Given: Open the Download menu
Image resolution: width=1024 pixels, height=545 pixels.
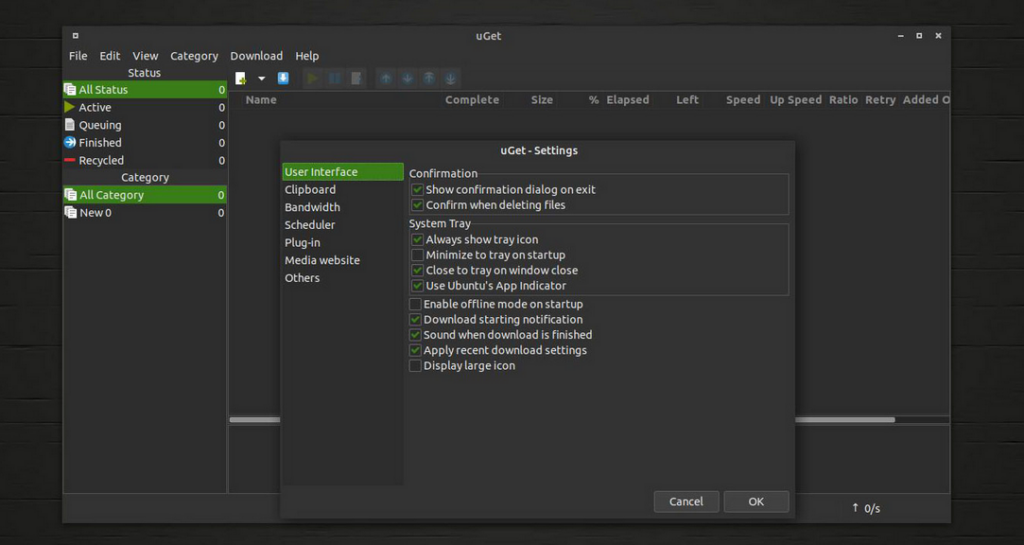Looking at the screenshot, I should (x=256, y=56).
